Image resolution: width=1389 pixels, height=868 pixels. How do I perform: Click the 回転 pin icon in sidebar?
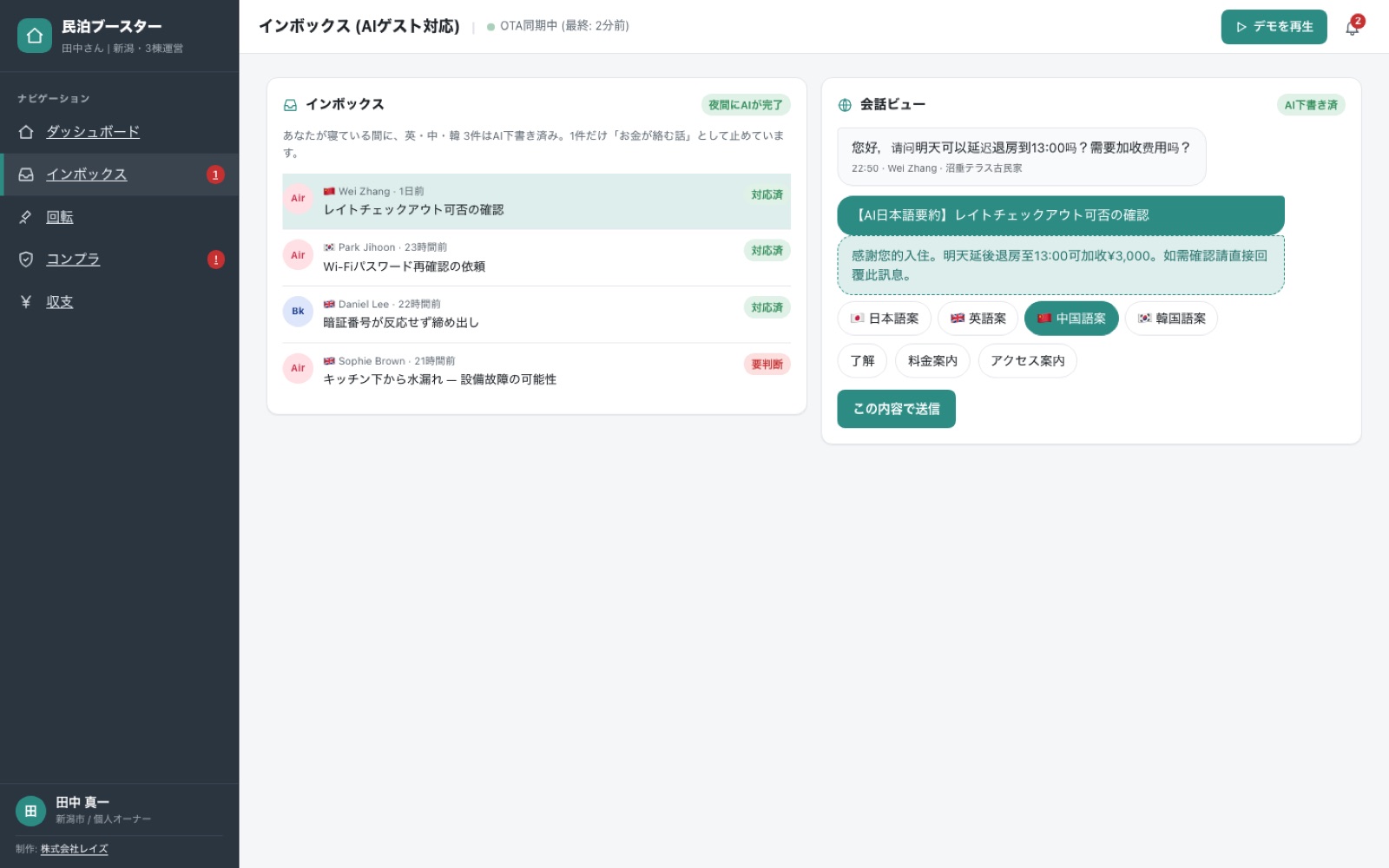pyautogui.click(x=26, y=217)
